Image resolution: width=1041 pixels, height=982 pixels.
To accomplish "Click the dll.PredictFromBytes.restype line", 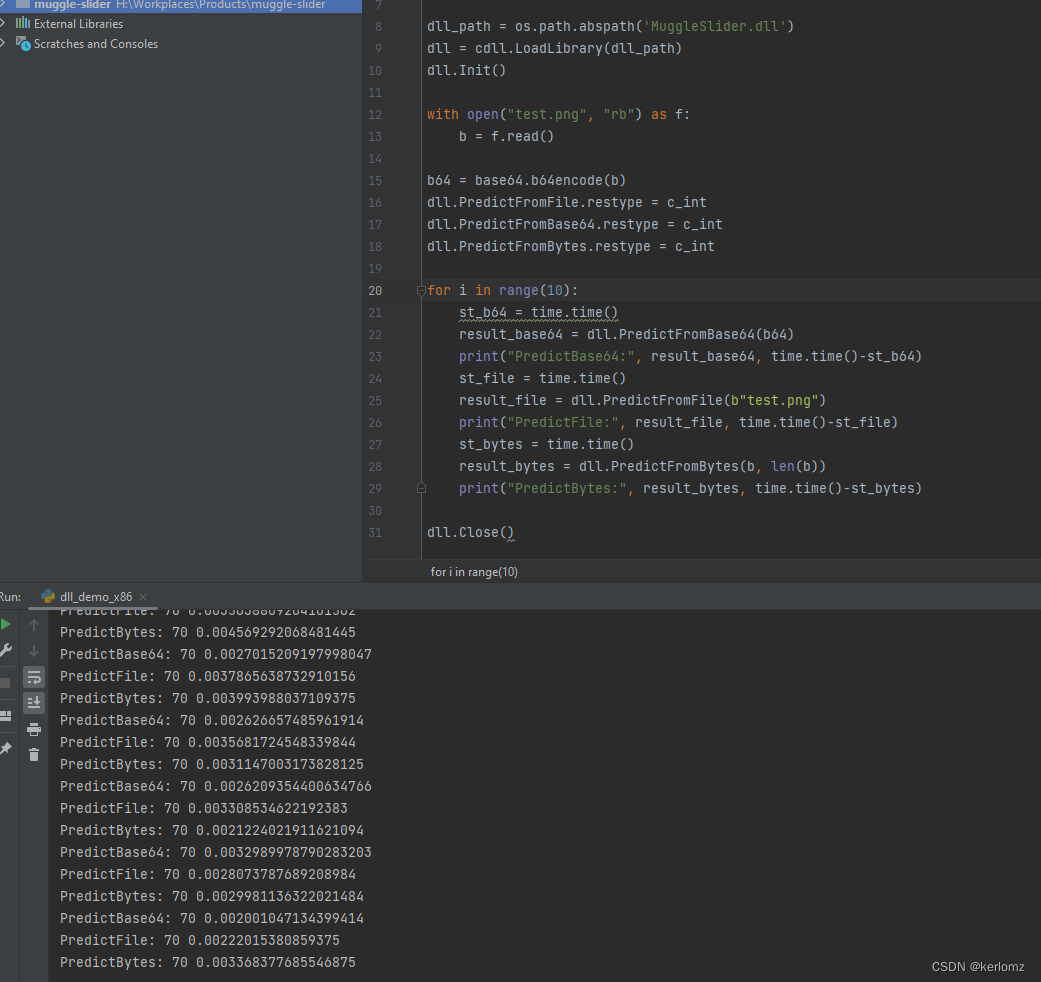I will (x=571, y=246).
